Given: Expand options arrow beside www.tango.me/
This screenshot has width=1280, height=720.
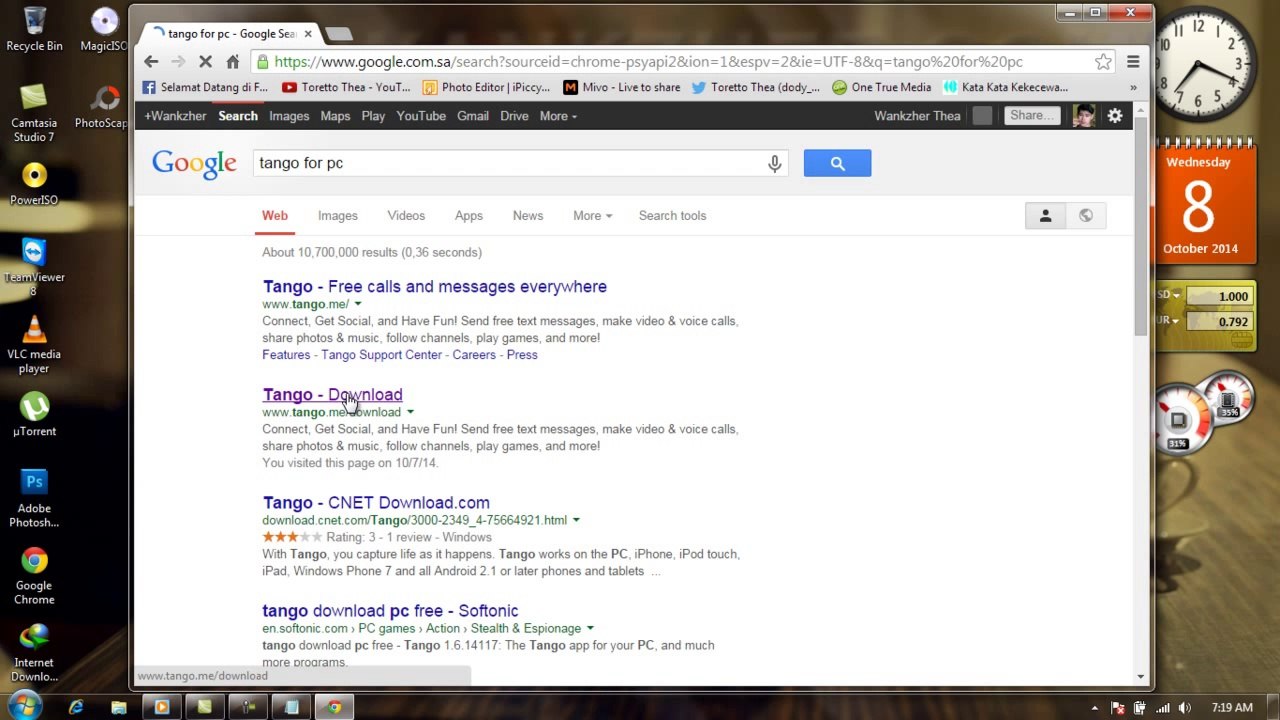Looking at the screenshot, I should click(x=358, y=304).
